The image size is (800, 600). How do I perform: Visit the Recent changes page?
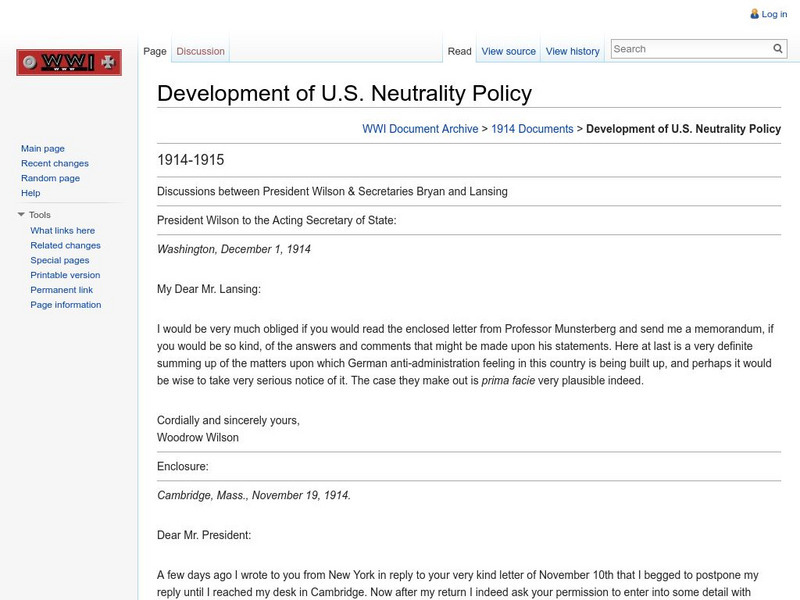pyautogui.click(x=57, y=163)
